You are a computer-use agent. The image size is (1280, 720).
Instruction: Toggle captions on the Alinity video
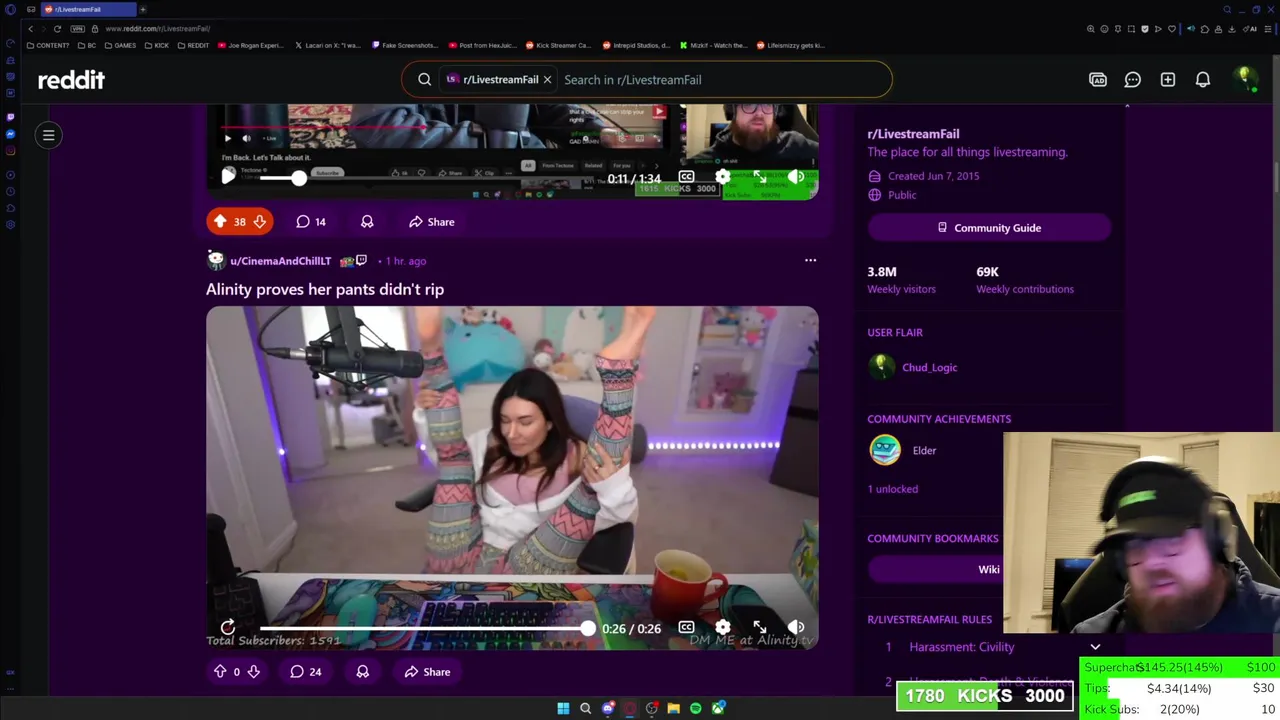click(686, 628)
